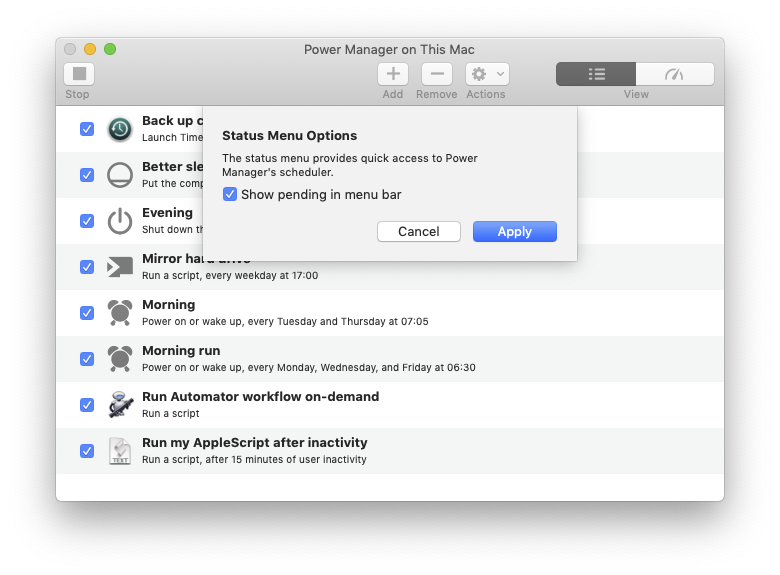Switch to gauge dashboard view
This screenshot has width=780, height=575.
click(675, 74)
